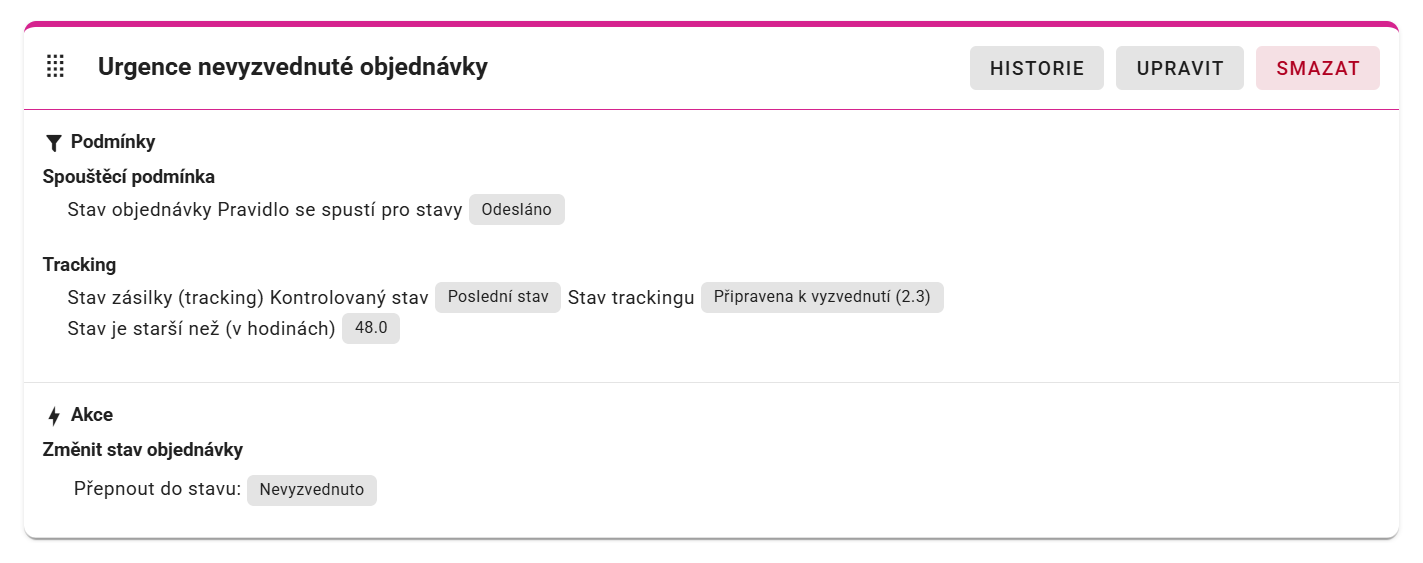Click the Stav trackingu label
The height and width of the screenshot is (563, 1423).
point(630,298)
